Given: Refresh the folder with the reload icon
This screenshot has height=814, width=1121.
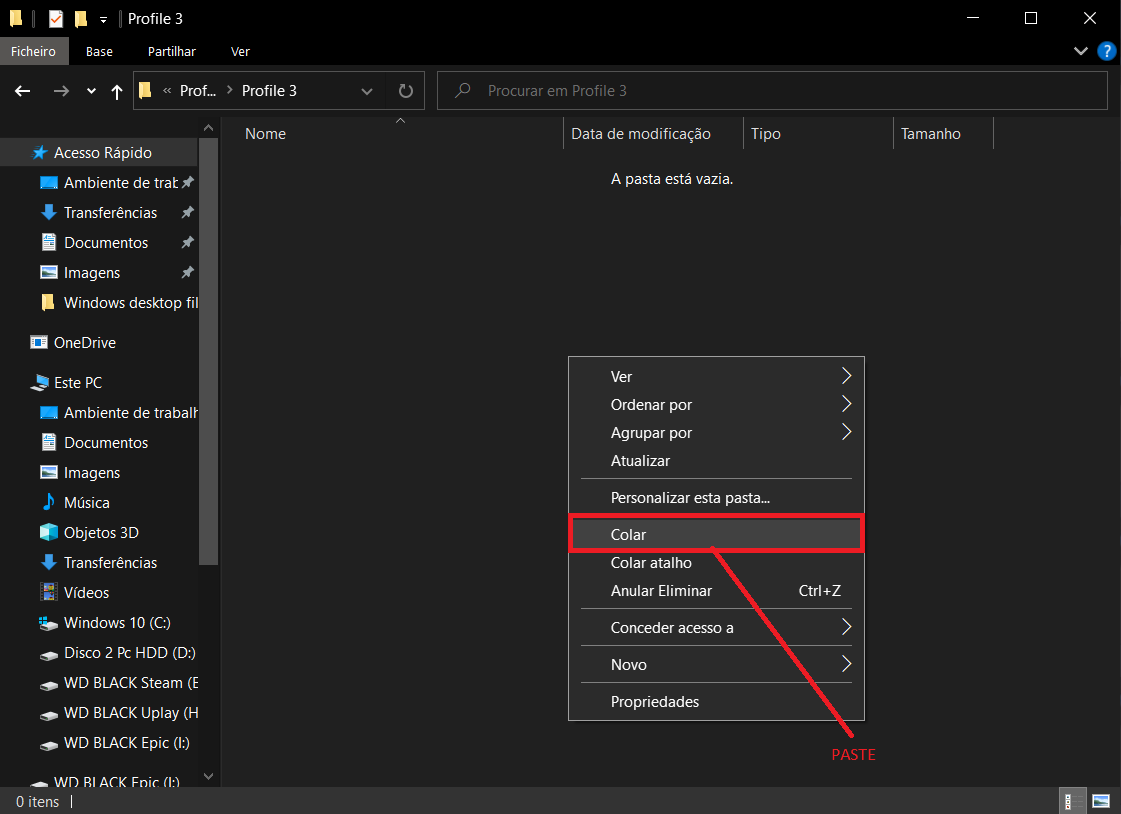Looking at the screenshot, I should [x=405, y=91].
